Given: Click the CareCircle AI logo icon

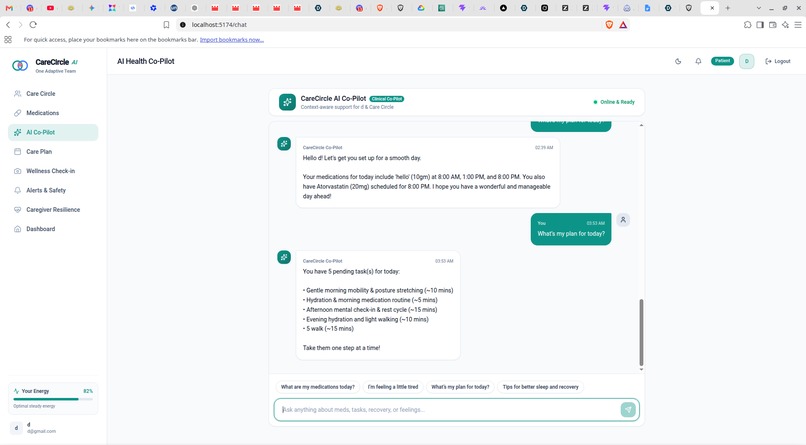Looking at the screenshot, I should [20, 65].
